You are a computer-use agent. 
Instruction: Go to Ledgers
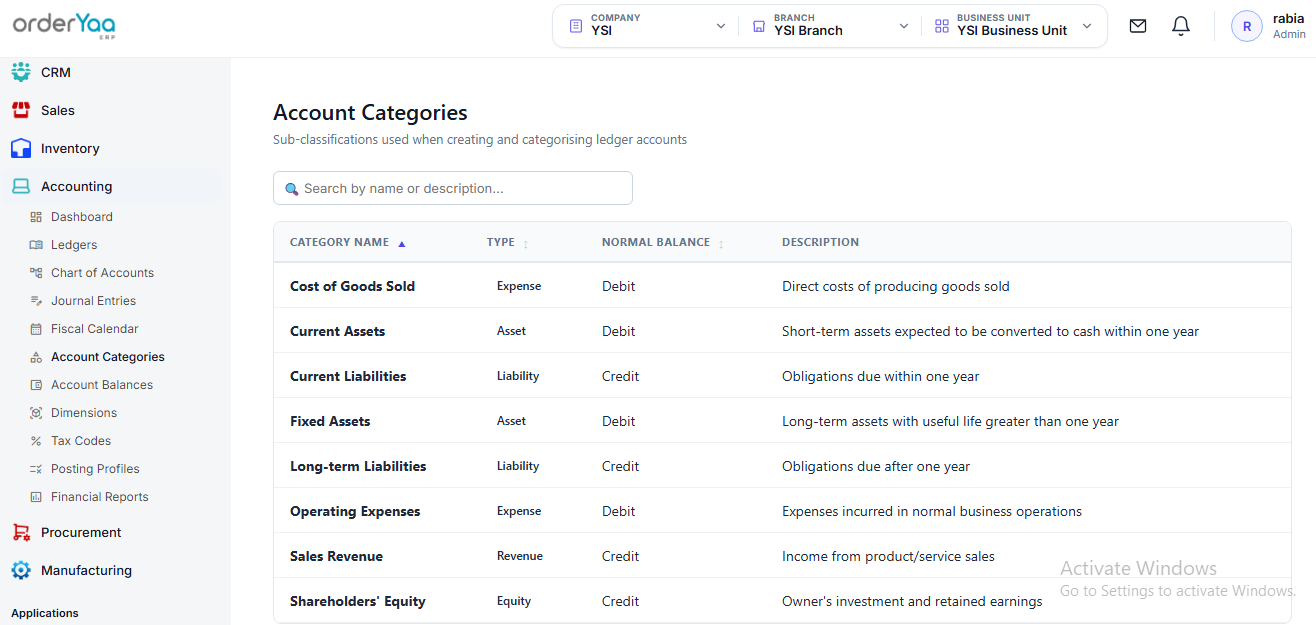click(74, 245)
